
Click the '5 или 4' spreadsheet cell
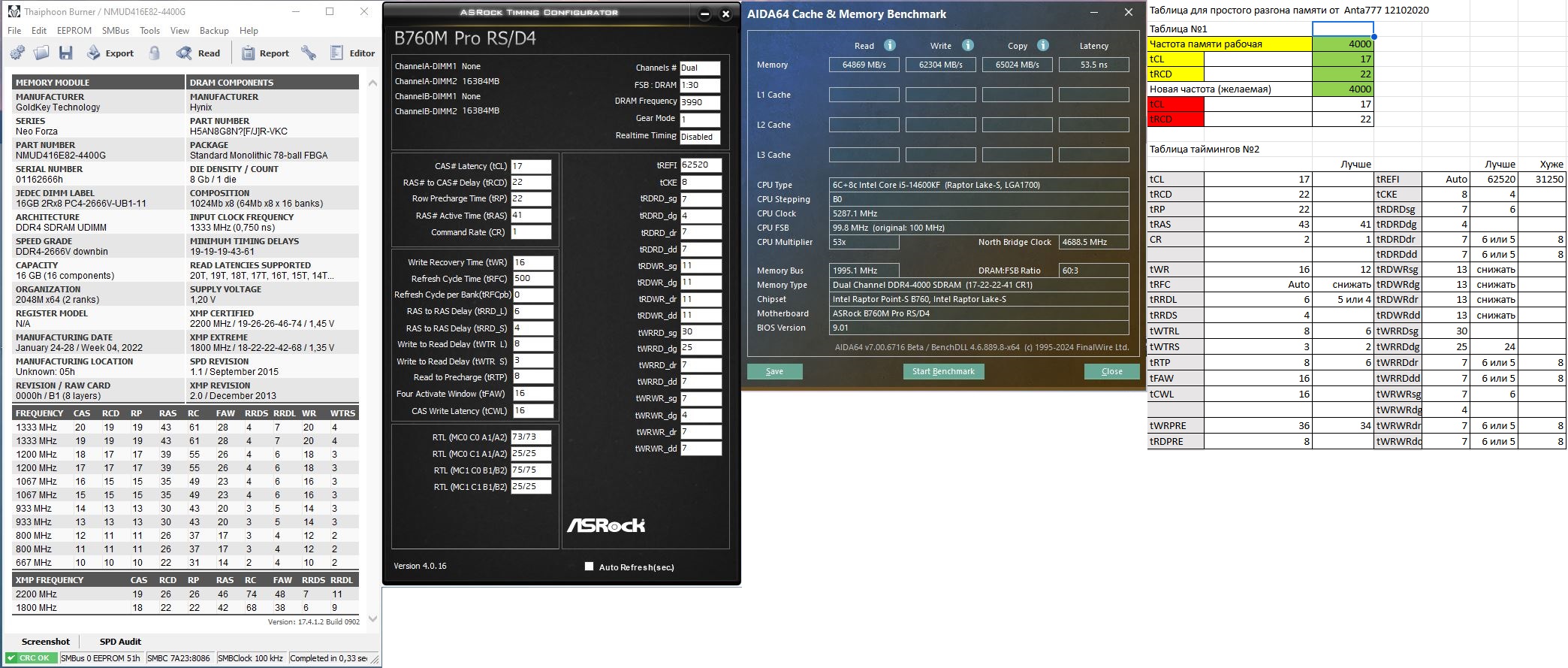pos(1343,299)
